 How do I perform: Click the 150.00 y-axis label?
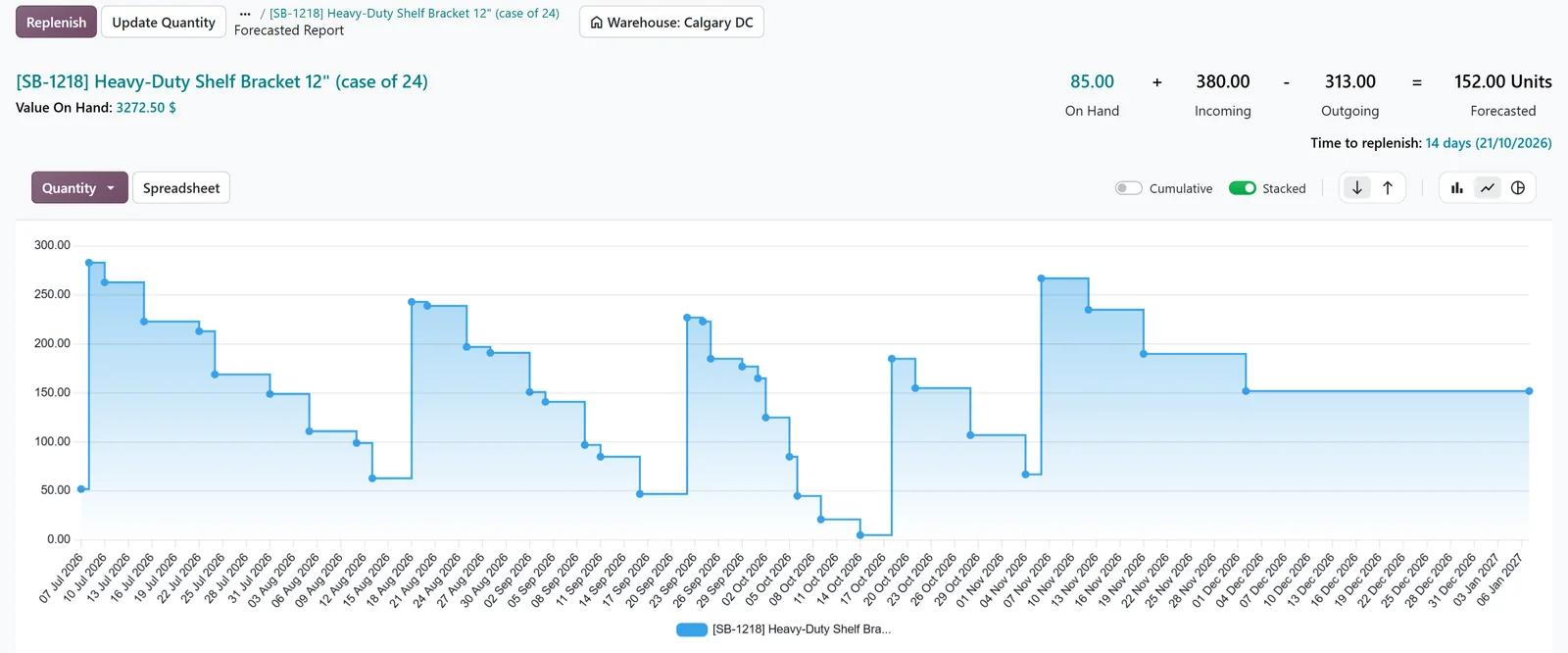(52, 392)
